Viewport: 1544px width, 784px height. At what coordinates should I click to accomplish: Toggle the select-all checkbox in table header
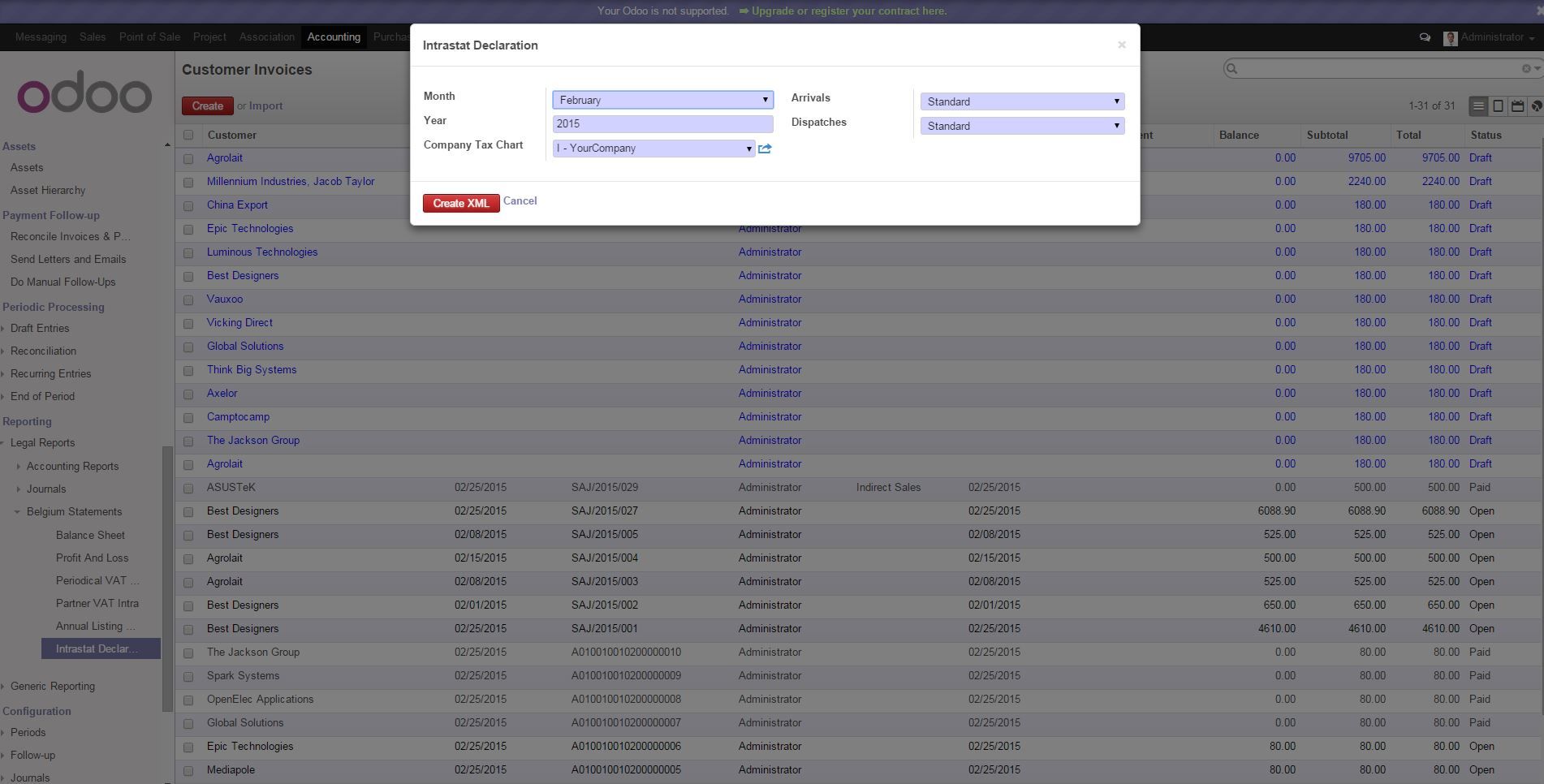click(188, 136)
